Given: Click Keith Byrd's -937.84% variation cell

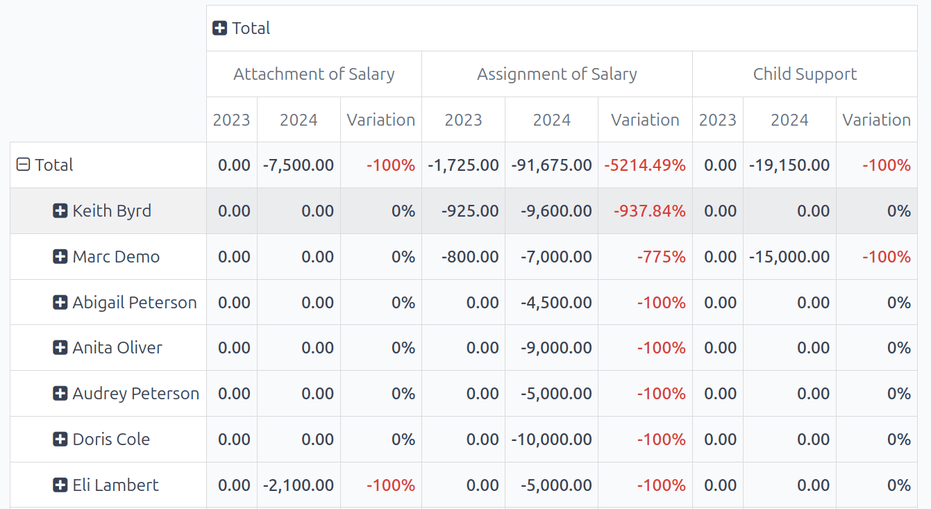Looking at the screenshot, I should pyautogui.click(x=645, y=211).
